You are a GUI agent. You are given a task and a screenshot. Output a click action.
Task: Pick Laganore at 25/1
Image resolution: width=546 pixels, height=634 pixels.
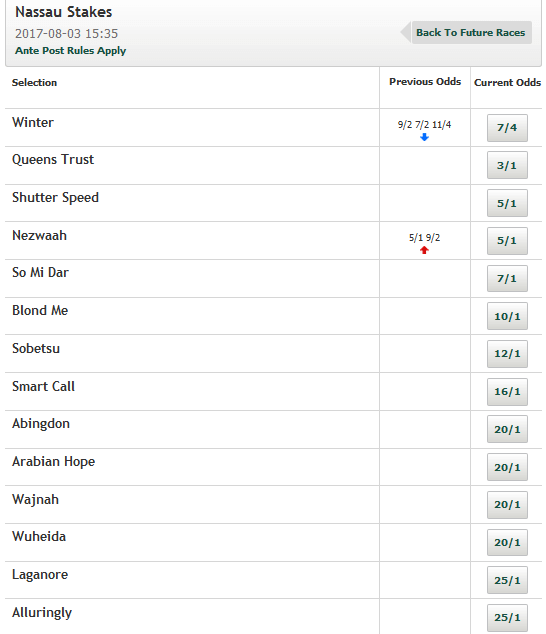coord(507,580)
